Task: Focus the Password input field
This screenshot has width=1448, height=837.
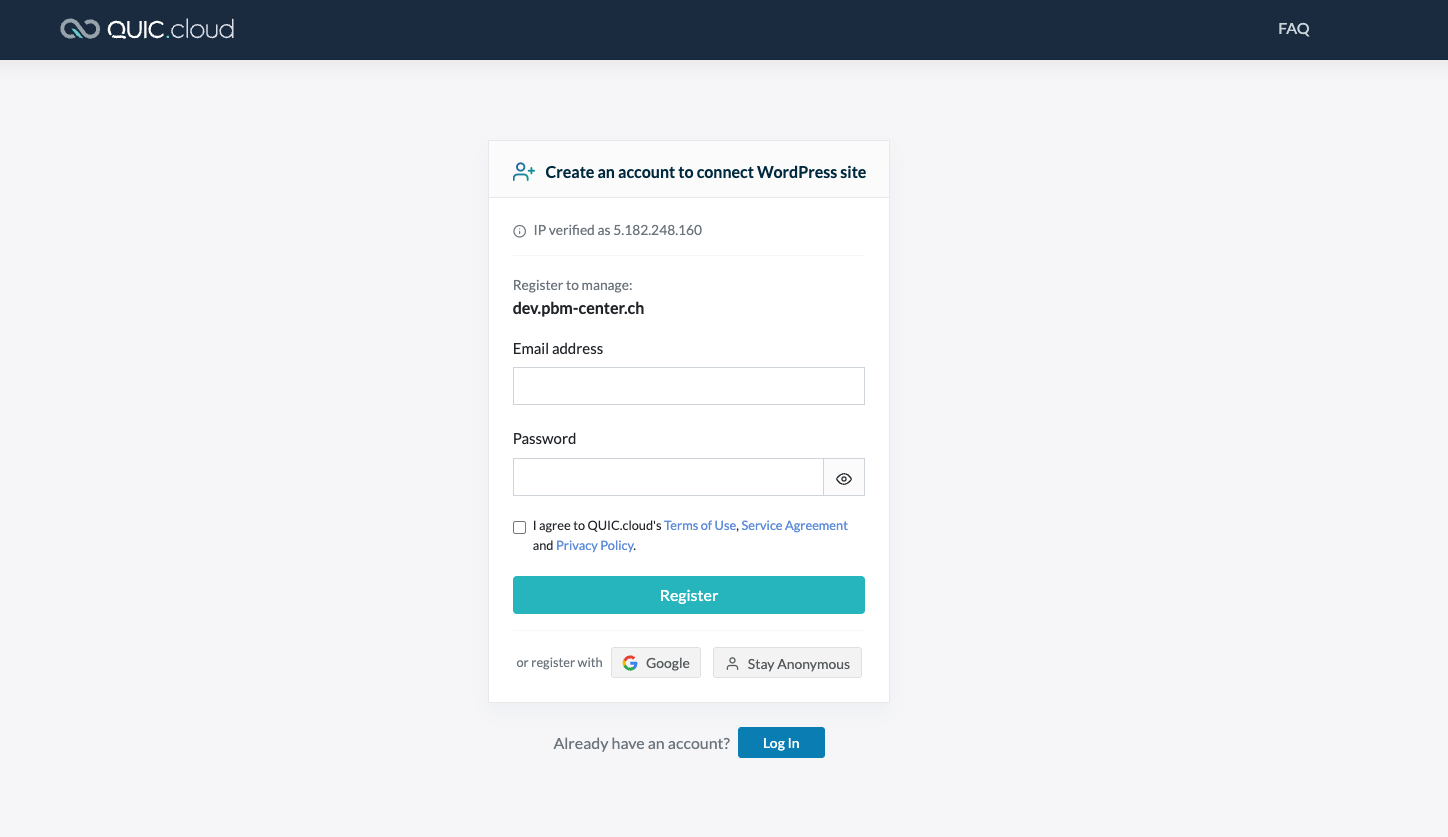Action: point(667,477)
